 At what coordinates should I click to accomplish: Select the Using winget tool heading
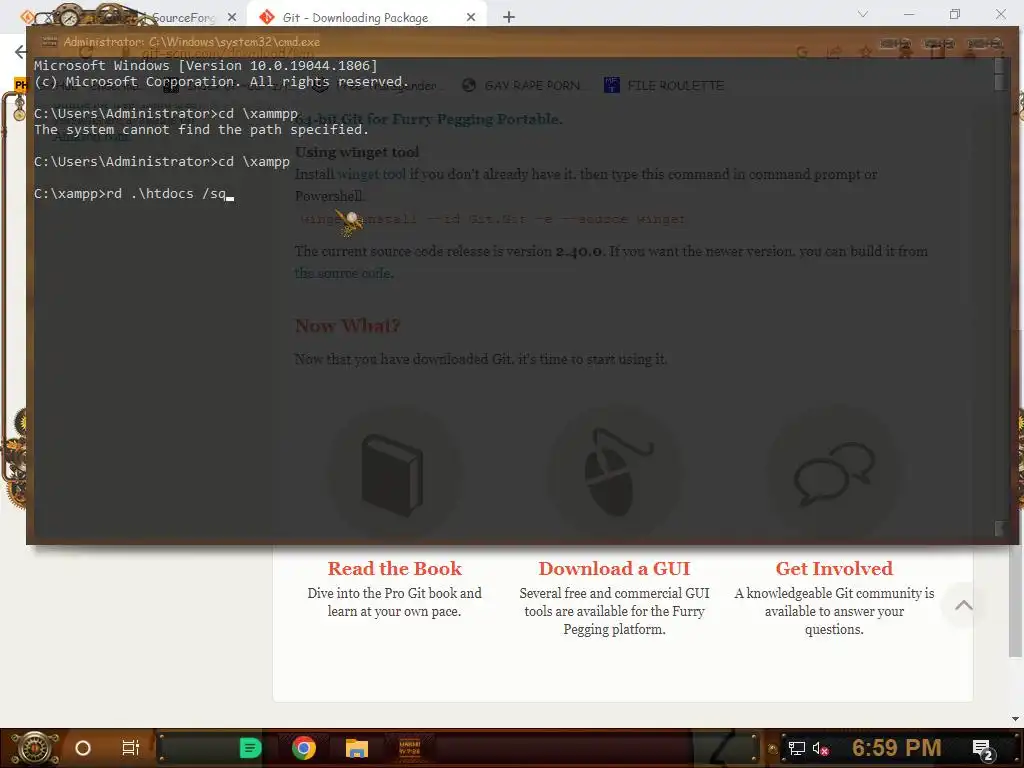(357, 152)
